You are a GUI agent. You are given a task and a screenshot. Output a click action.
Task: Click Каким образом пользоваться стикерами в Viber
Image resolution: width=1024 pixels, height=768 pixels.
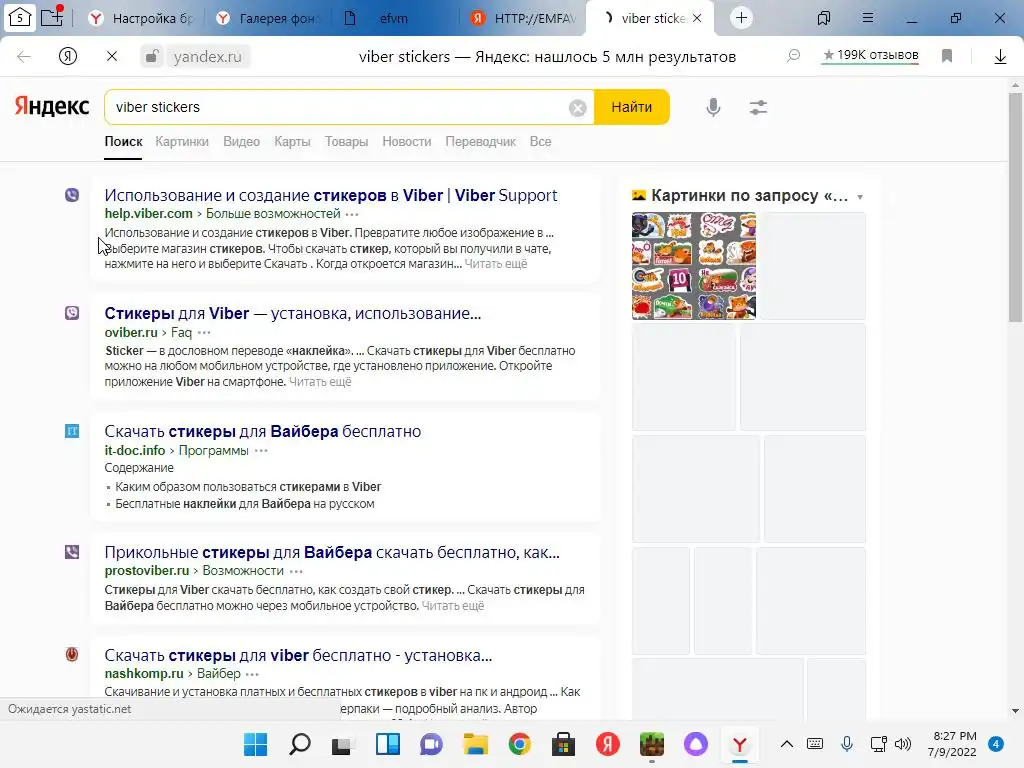tap(248, 487)
